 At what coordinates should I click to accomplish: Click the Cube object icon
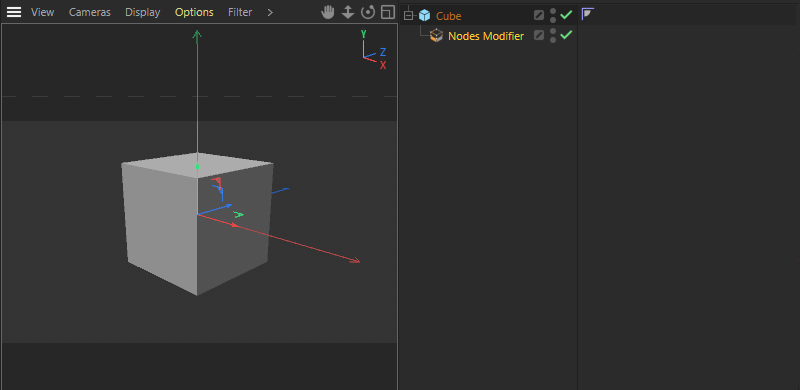click(424, 15)
